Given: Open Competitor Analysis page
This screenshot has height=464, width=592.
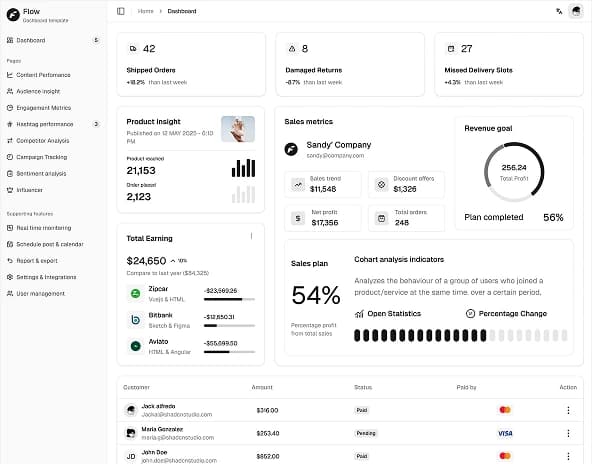Looking at the screenshot, I should (53, 140).
